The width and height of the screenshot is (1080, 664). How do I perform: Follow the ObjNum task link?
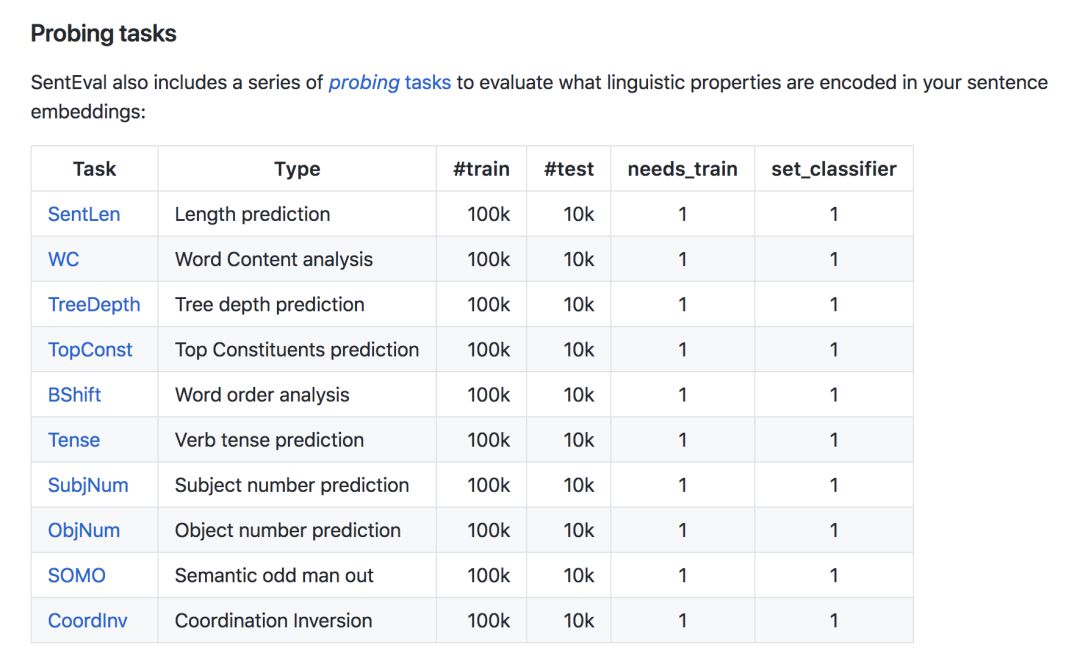click(x=84, y=530)
